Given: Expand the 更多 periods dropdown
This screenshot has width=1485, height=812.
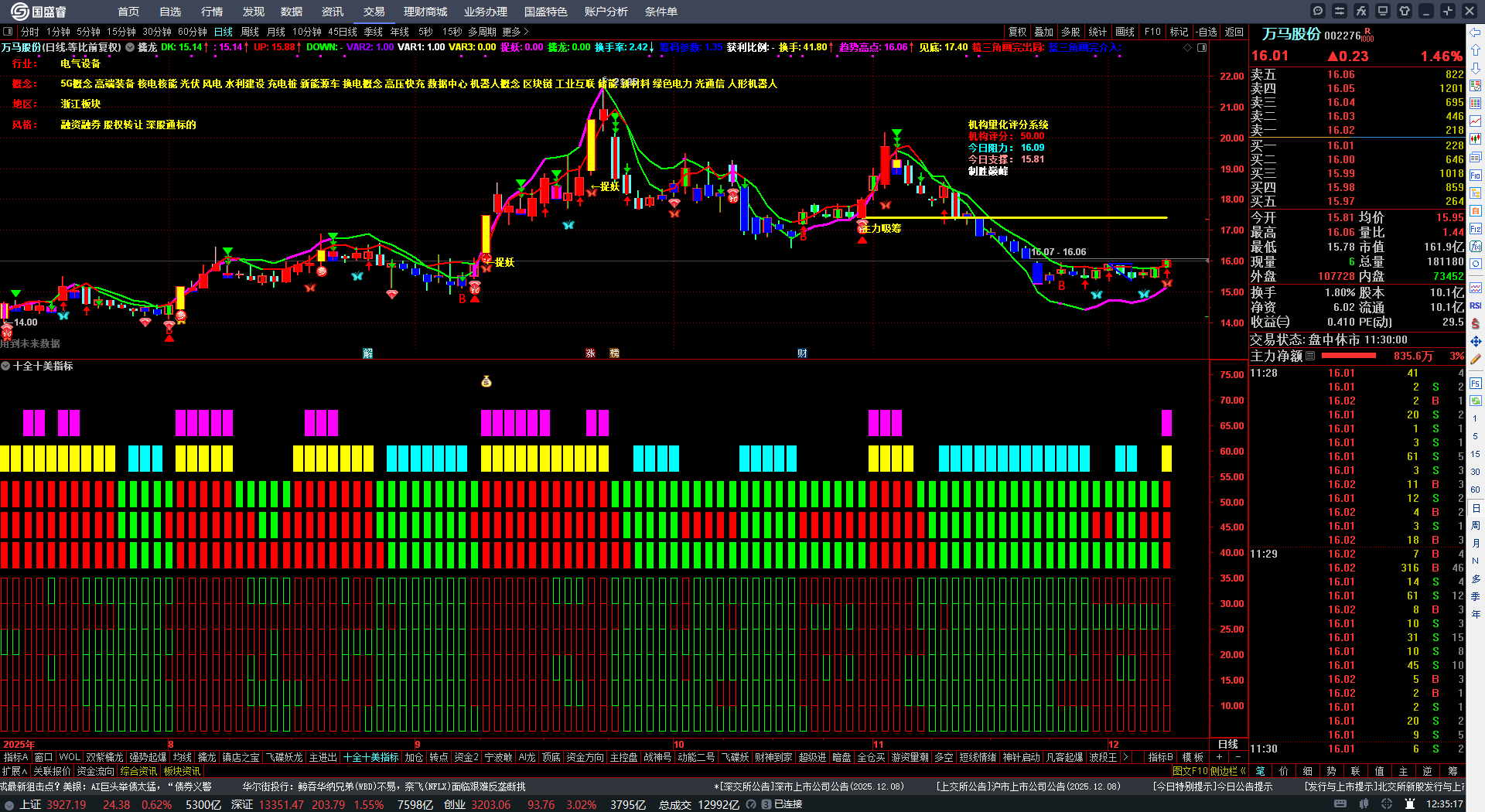Looking at the screenshot, I should 515,32.
